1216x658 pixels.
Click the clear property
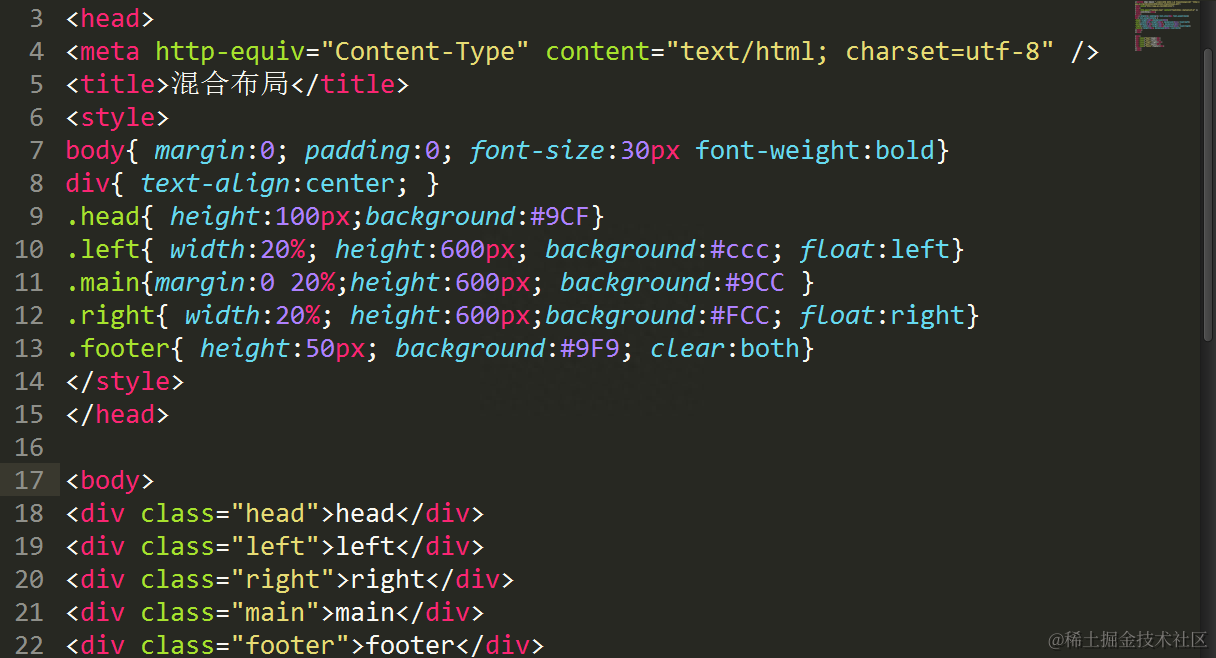pyautogui.click(x=687, y=348)
